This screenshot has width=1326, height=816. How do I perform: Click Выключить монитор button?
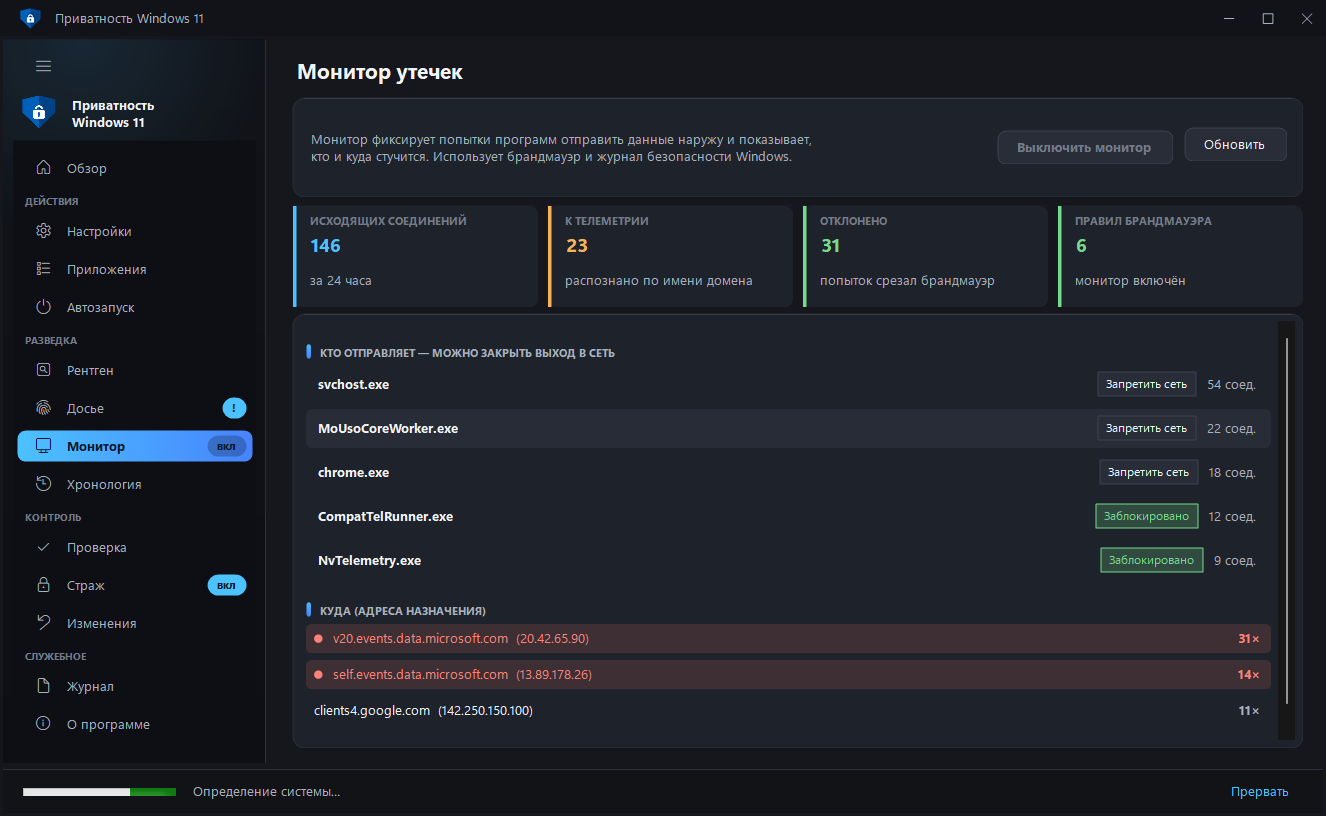click(1084, 147)
